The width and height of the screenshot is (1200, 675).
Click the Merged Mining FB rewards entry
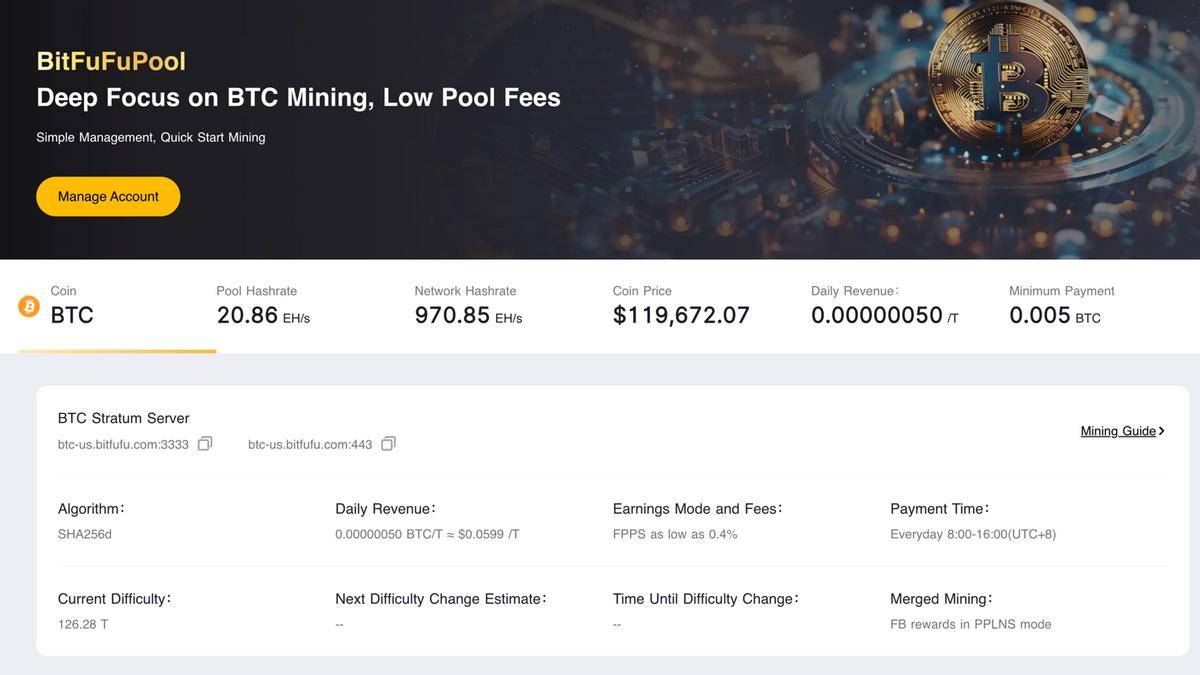point(970,622)
